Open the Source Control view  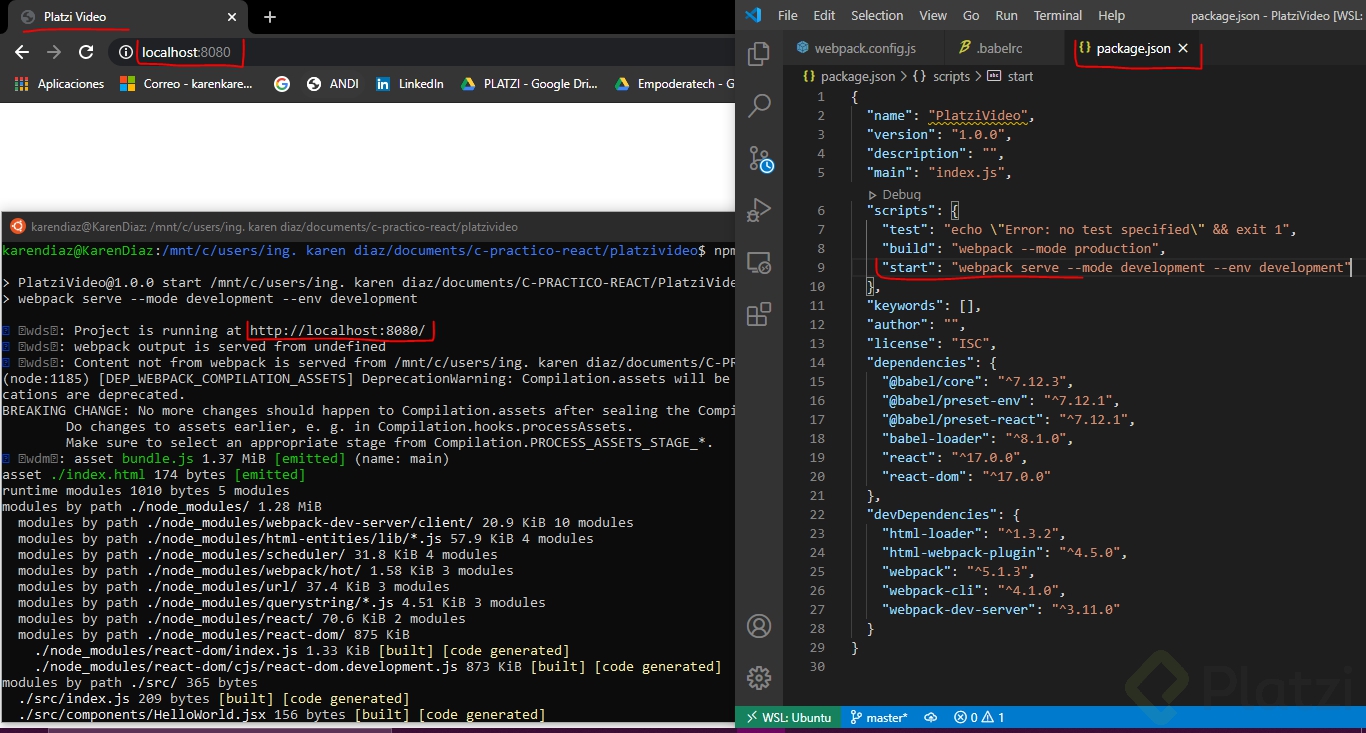759,158
